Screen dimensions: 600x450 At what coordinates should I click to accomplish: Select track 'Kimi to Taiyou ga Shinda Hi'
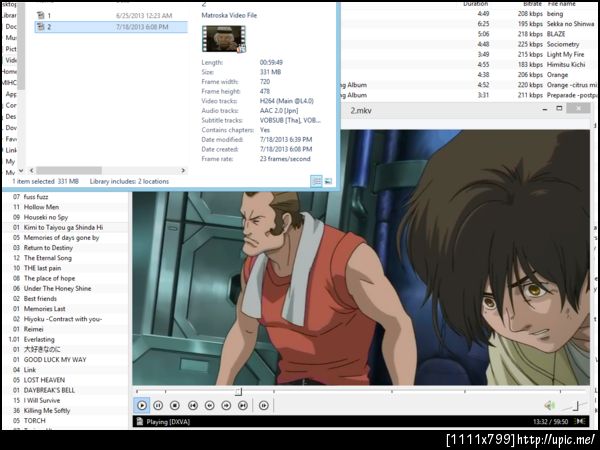pos(65,227)
